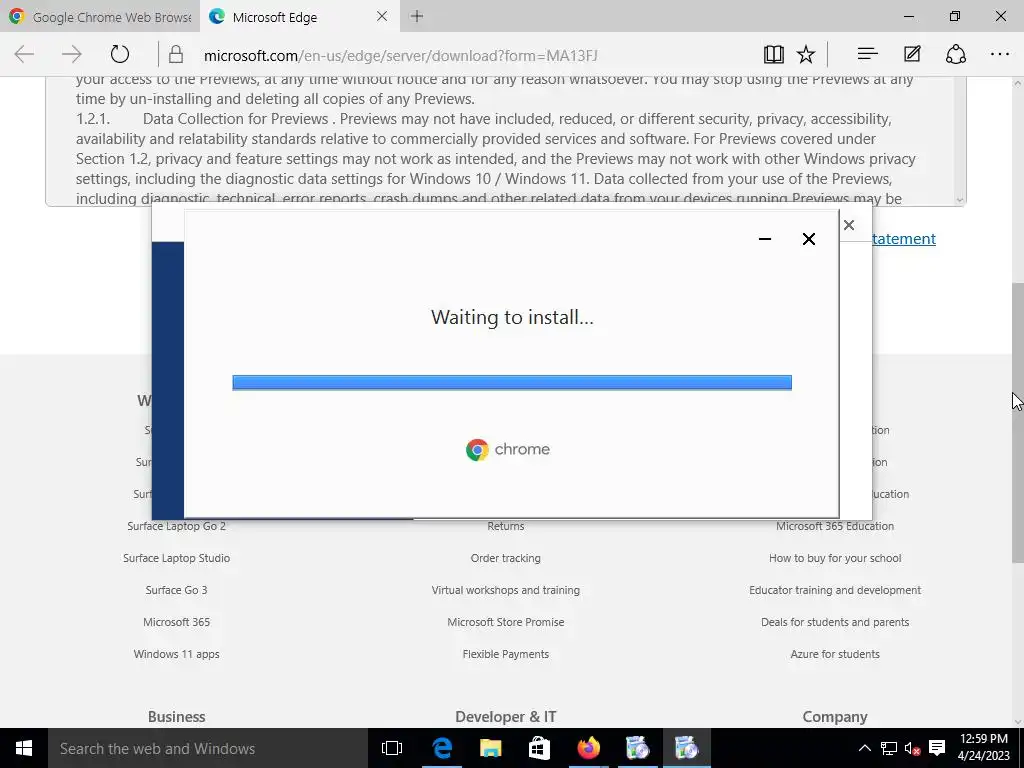Click Search the web and Windows box
The image size is (1024, 768).
coord(208,748)
